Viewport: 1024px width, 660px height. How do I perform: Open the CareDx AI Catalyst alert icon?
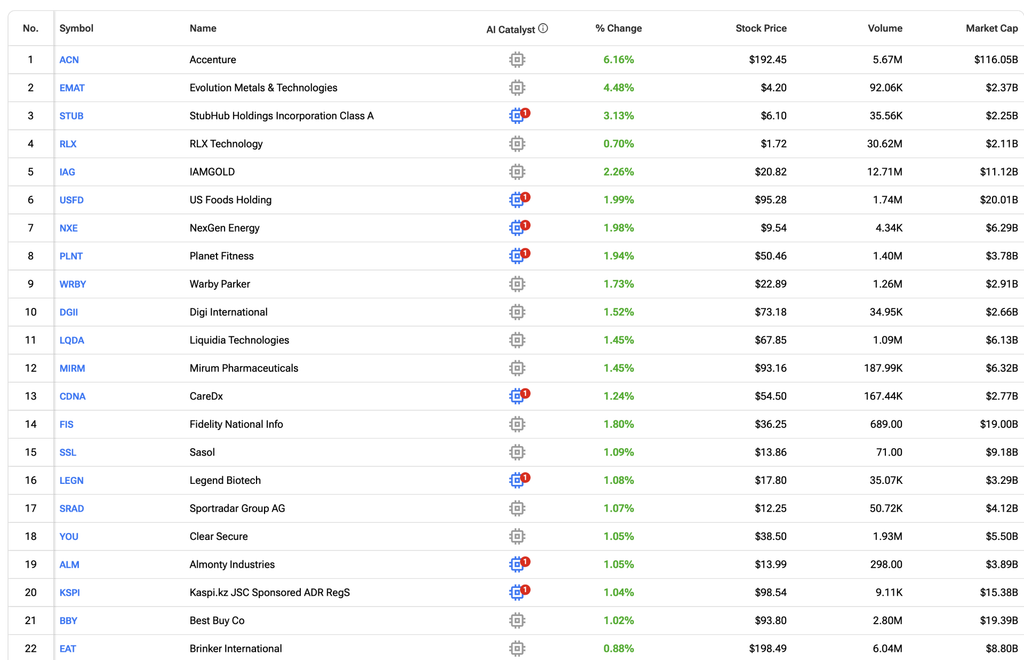point(519,396)
